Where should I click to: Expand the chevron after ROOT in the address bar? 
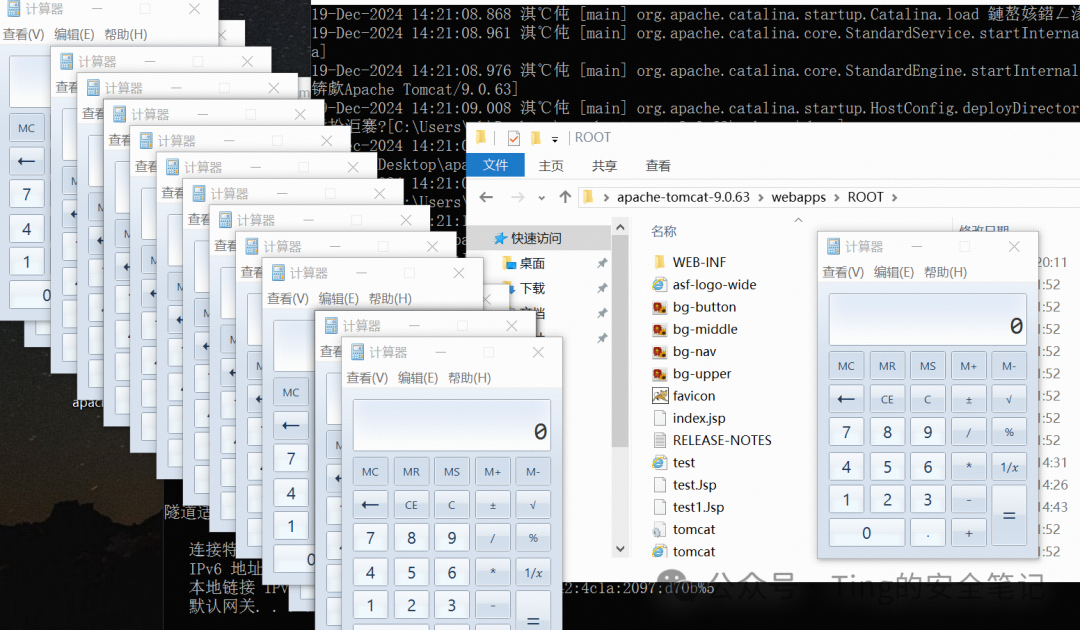point(894,198)
